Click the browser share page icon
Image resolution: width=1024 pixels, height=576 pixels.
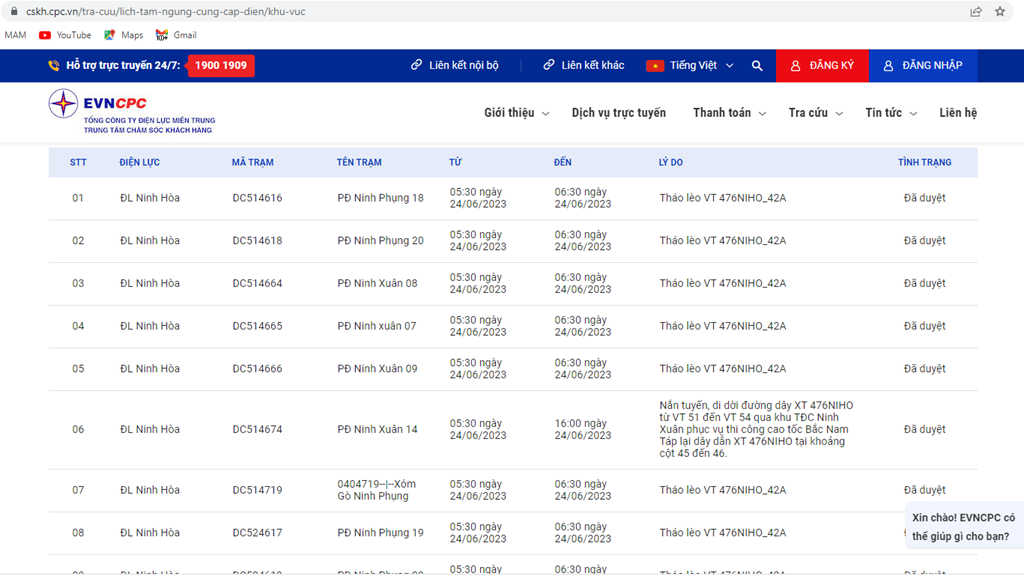[x=976, y=12]
